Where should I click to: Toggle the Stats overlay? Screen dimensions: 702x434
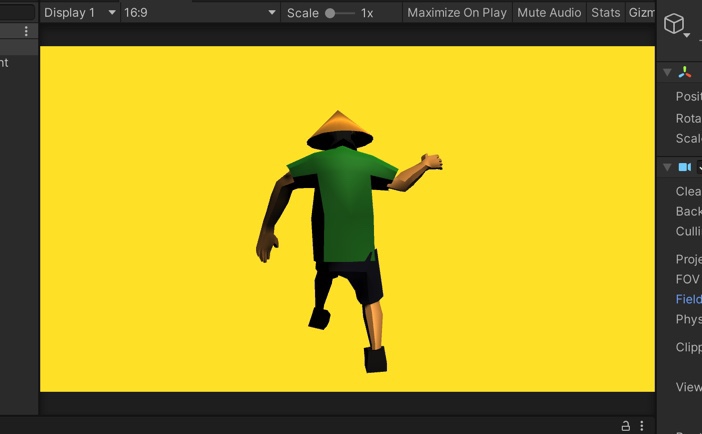tap(605, 13)
